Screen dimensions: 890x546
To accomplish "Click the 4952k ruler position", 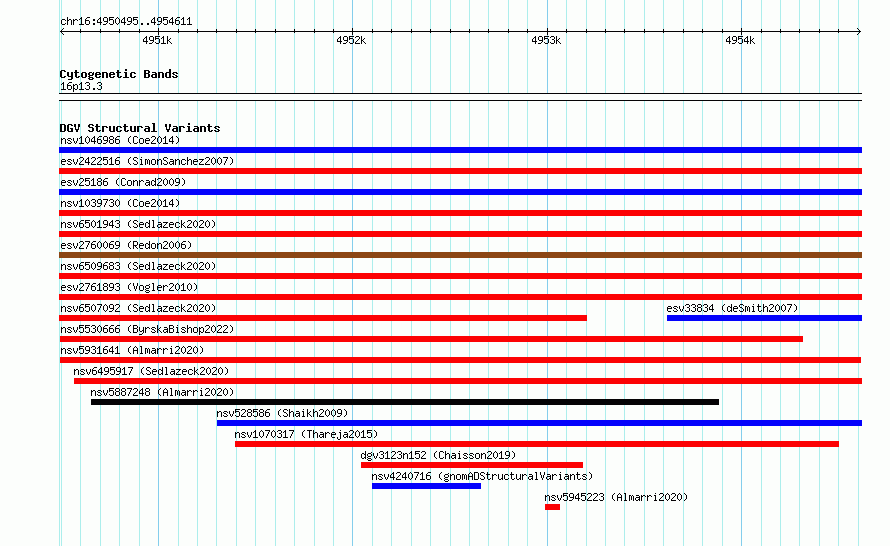I will [x=351, y=40].
